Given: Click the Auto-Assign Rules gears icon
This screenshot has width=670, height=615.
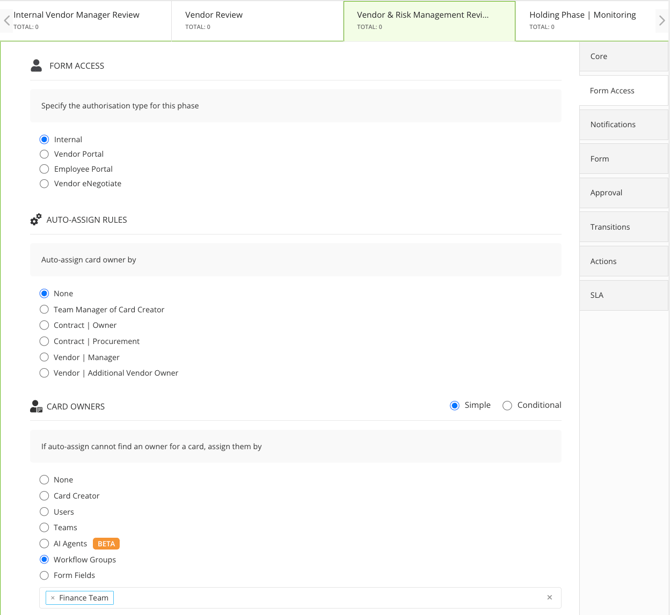Looking at the screenshot, I should tap(36, 219).
